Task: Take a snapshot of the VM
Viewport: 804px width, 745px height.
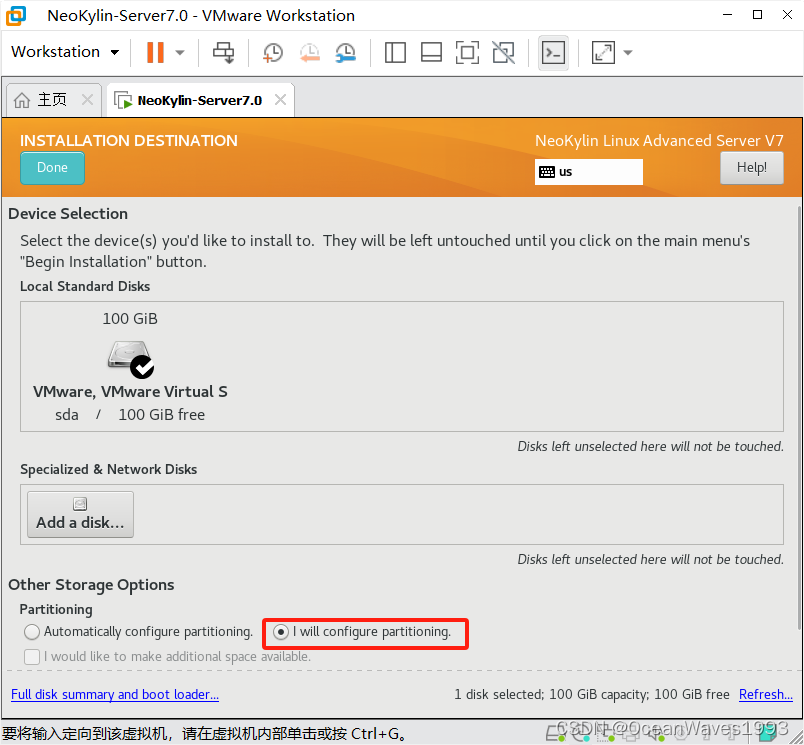Action: point(273,52)
